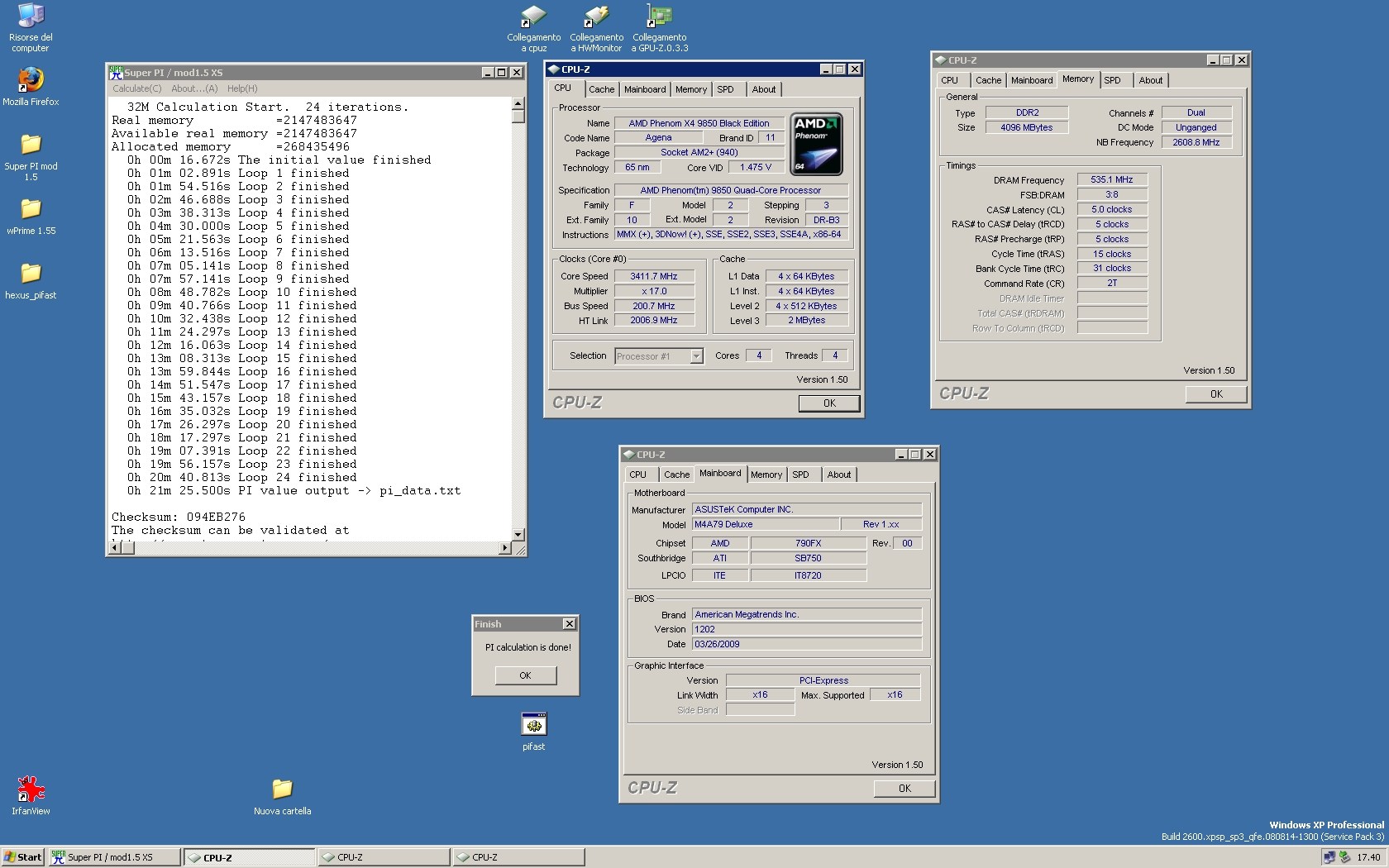Viewport: 1389px width, 868px height.
Task: Open Help(H) menu in Super PI
Action: pyautogui.click(x=242, y=88)
